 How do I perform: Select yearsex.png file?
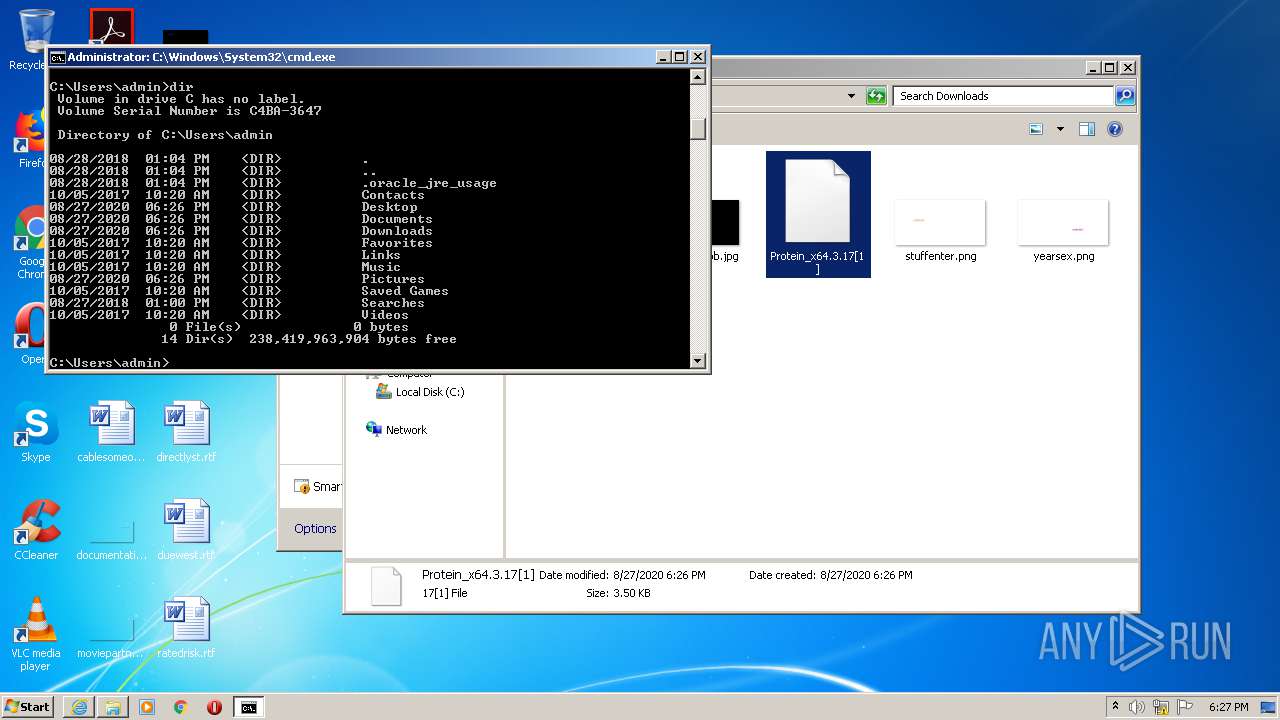[x=1064, y=230]
